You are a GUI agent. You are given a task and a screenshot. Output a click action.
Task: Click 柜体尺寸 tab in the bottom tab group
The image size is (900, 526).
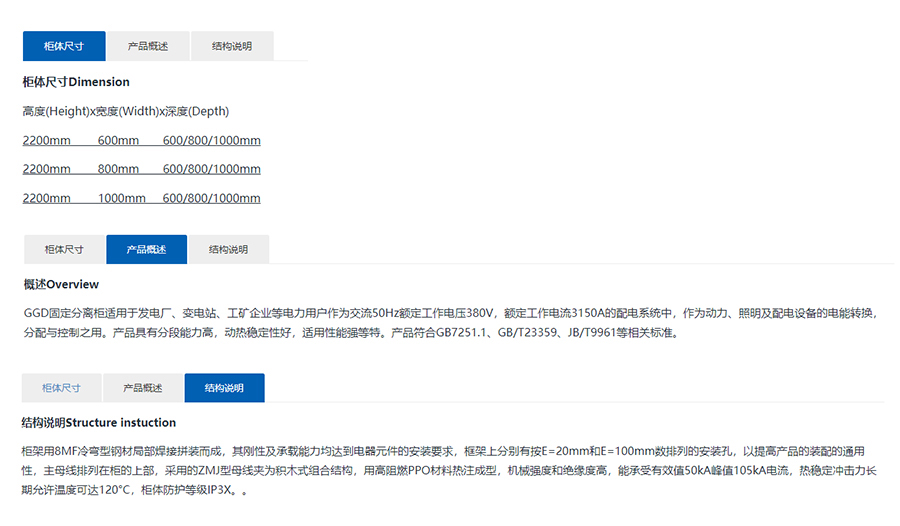(61, 387)
